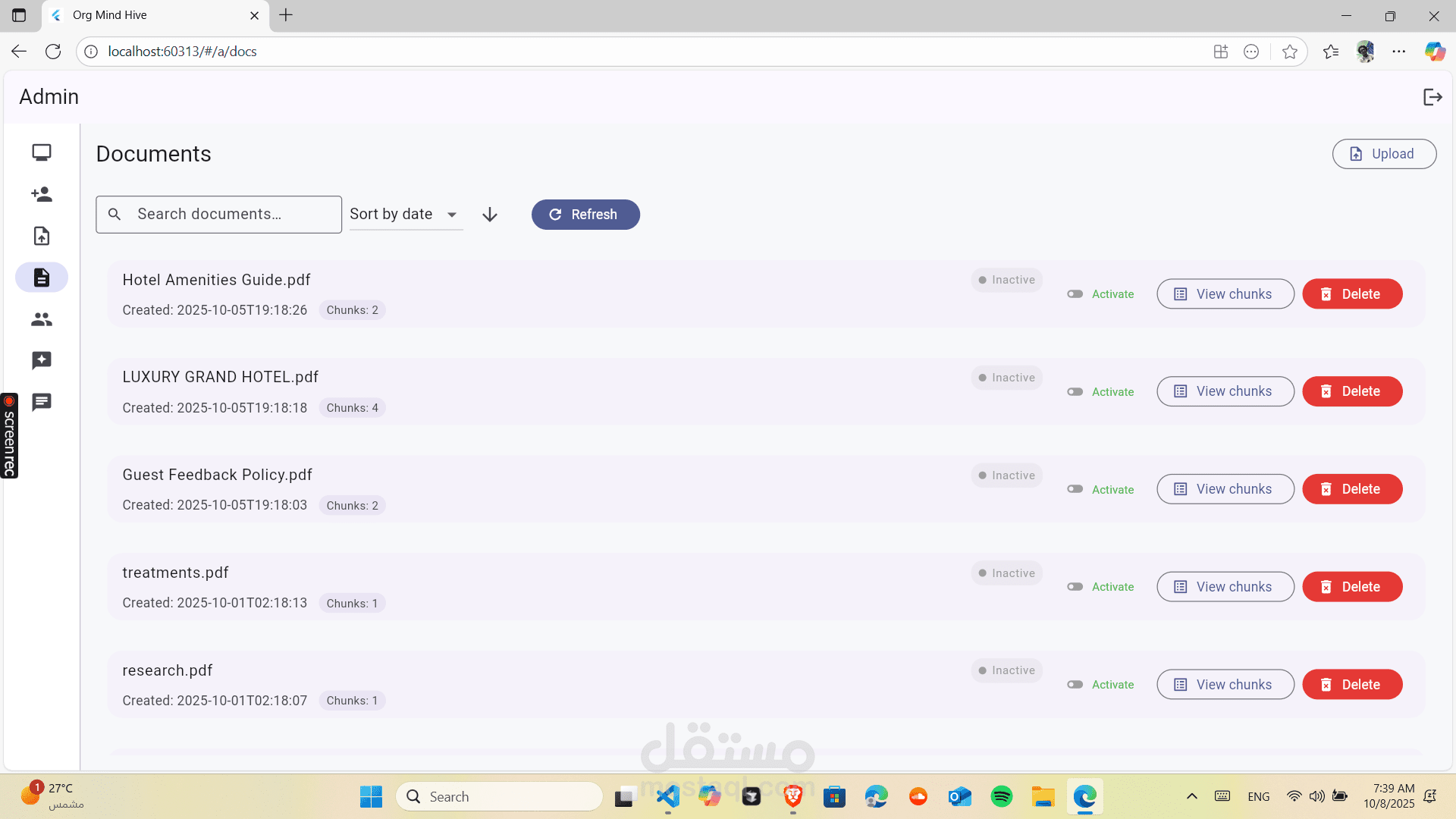Click the Refresh button
Viewport: 1456px width, 819px height.
585,215
